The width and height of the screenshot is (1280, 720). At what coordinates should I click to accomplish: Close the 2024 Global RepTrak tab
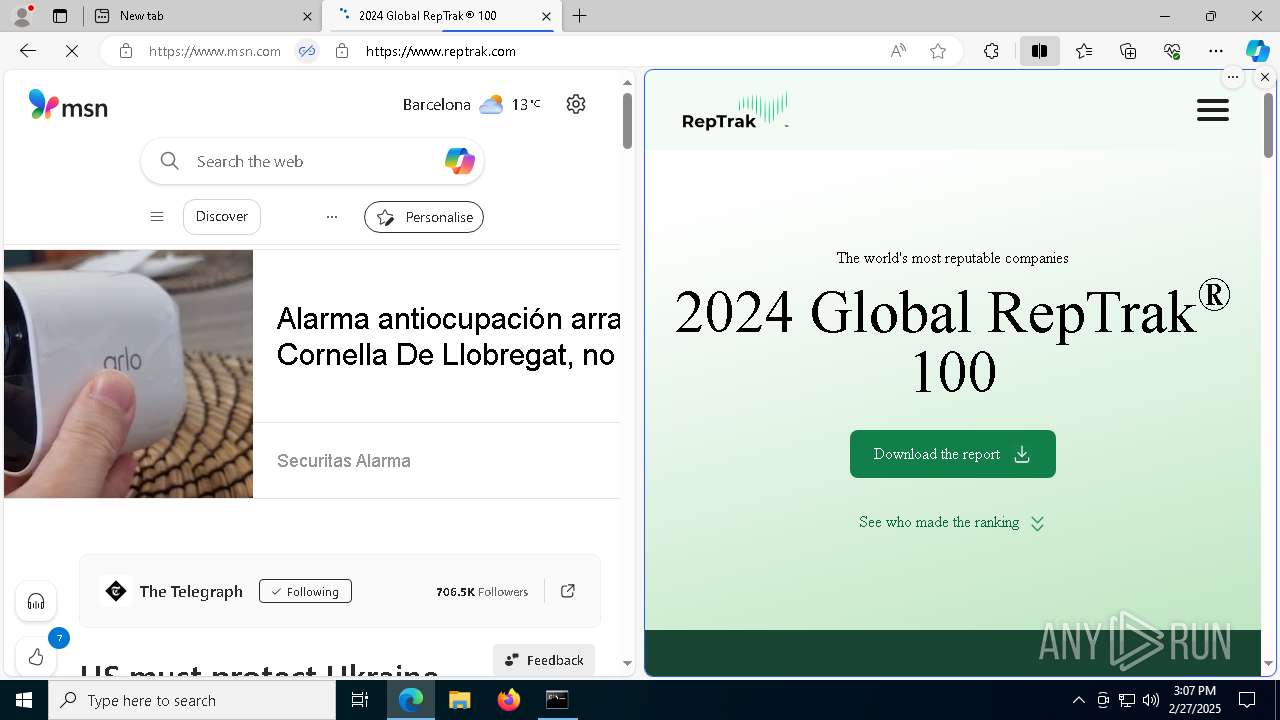click(546, 16)
